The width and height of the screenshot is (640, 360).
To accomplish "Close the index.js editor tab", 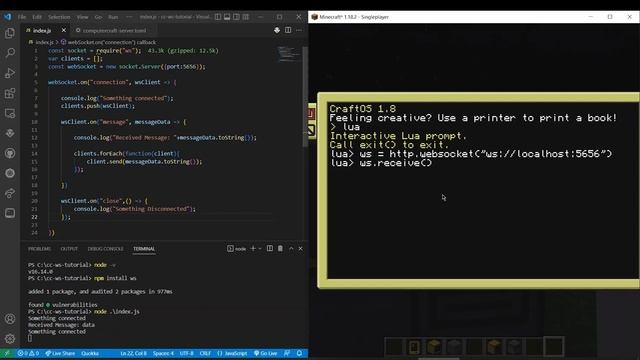I will [x=64, y=30].
